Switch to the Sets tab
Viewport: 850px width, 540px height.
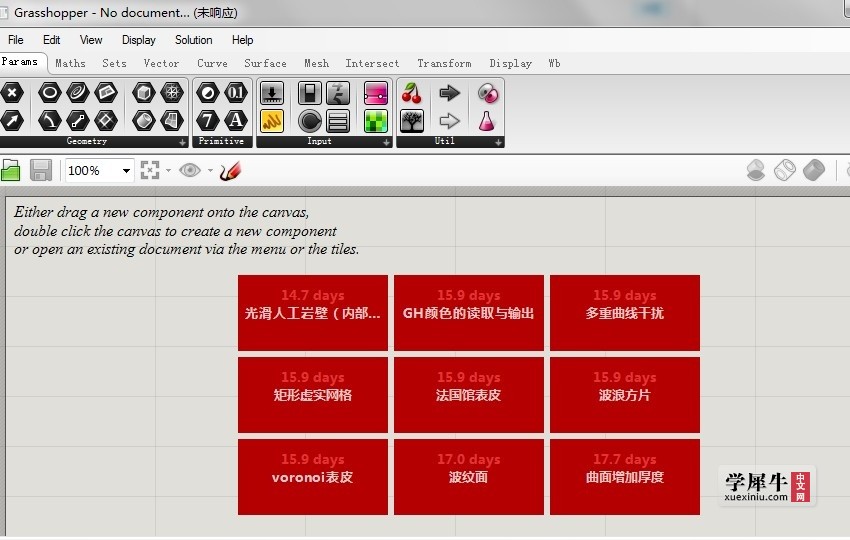[114, 63]
